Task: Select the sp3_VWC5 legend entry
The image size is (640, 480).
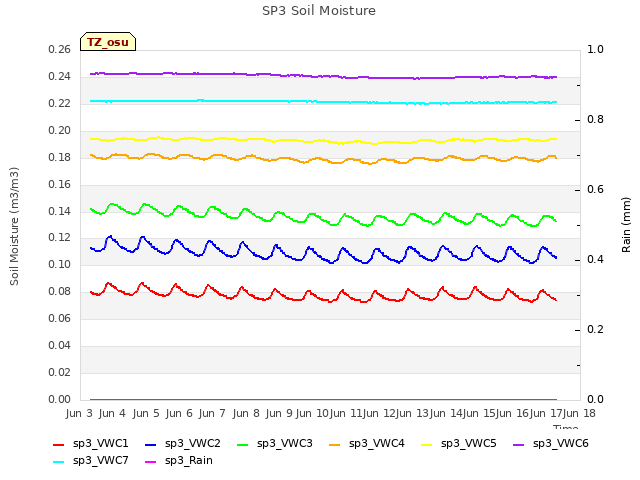Action: 459,444
